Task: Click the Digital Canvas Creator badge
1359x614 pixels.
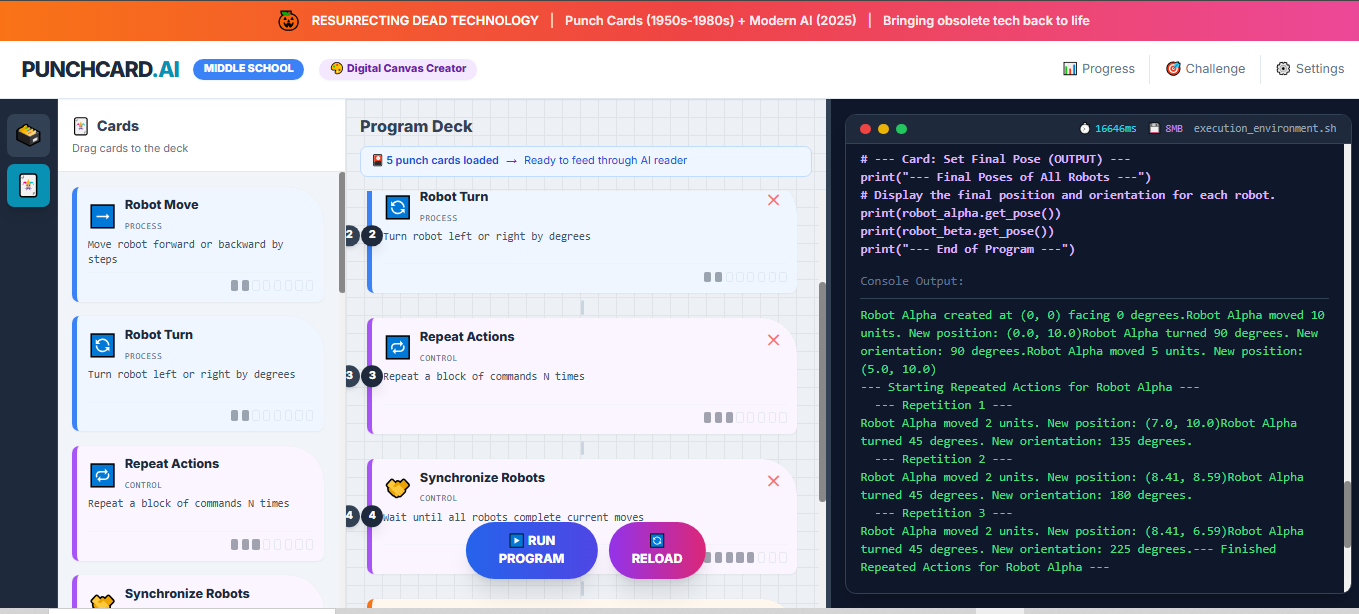Action: (398, 69)
